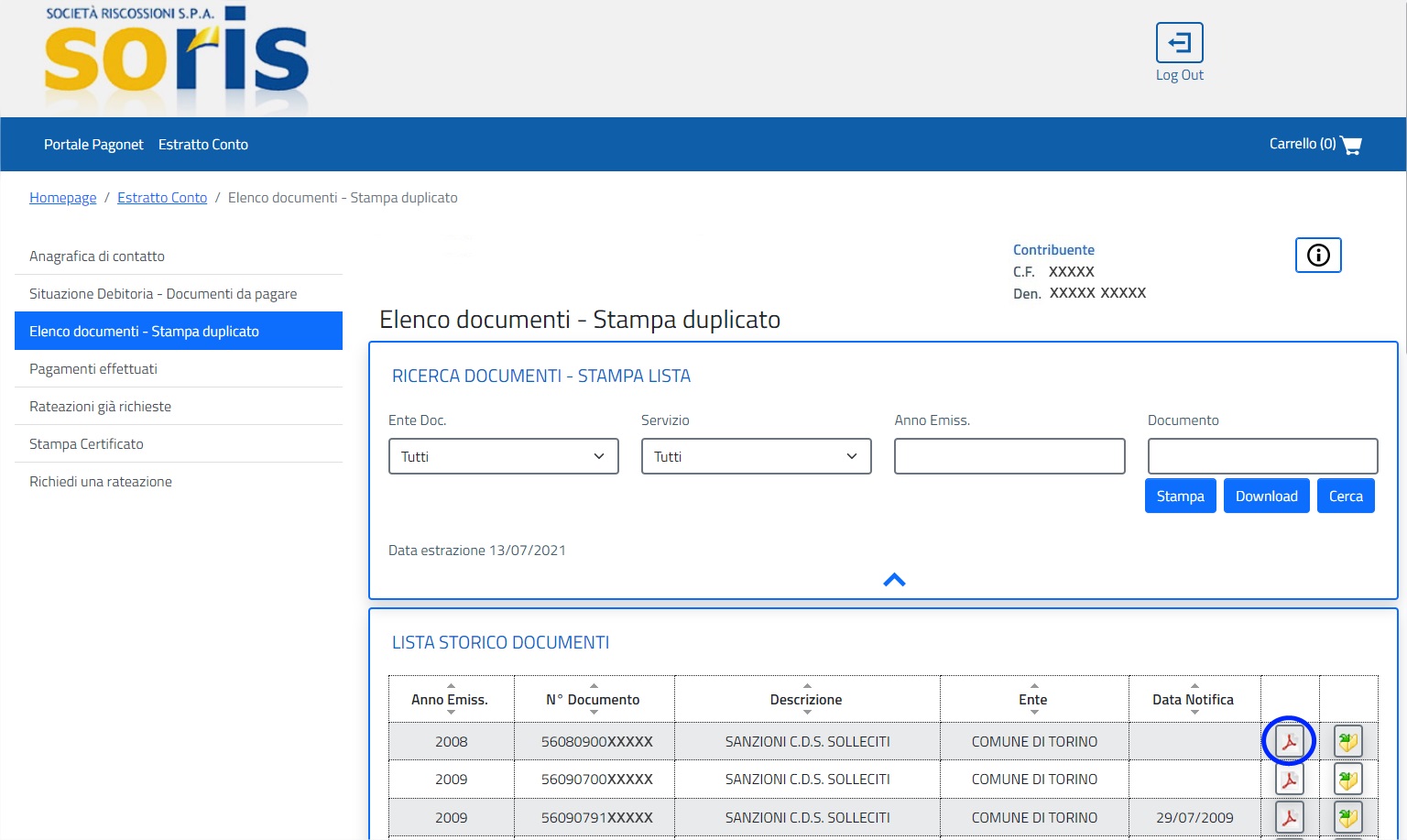
Task: Open the shopping cart icon
Action: point(1351,145)
